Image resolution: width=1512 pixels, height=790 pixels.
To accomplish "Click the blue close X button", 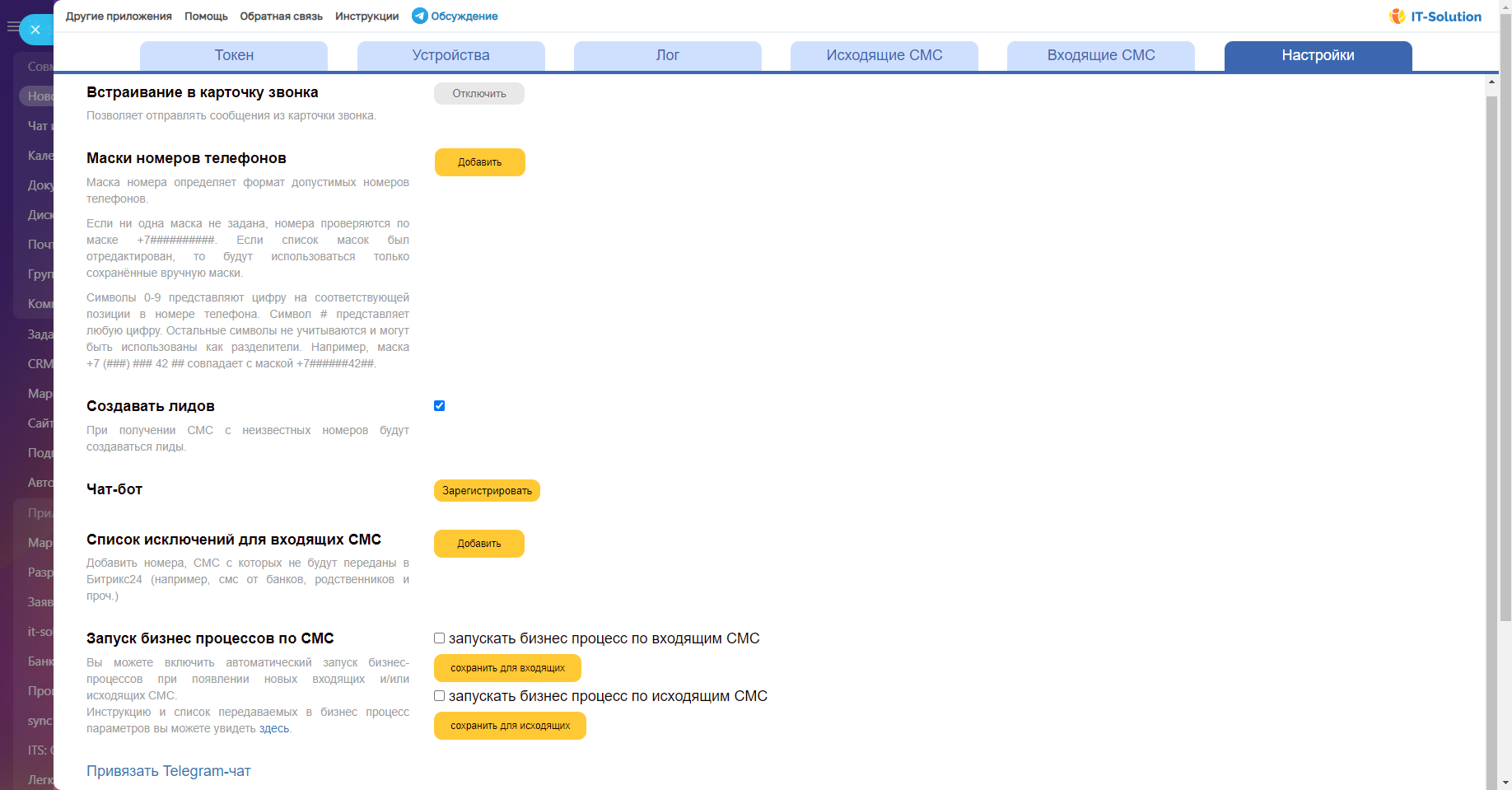I will 35,30.
